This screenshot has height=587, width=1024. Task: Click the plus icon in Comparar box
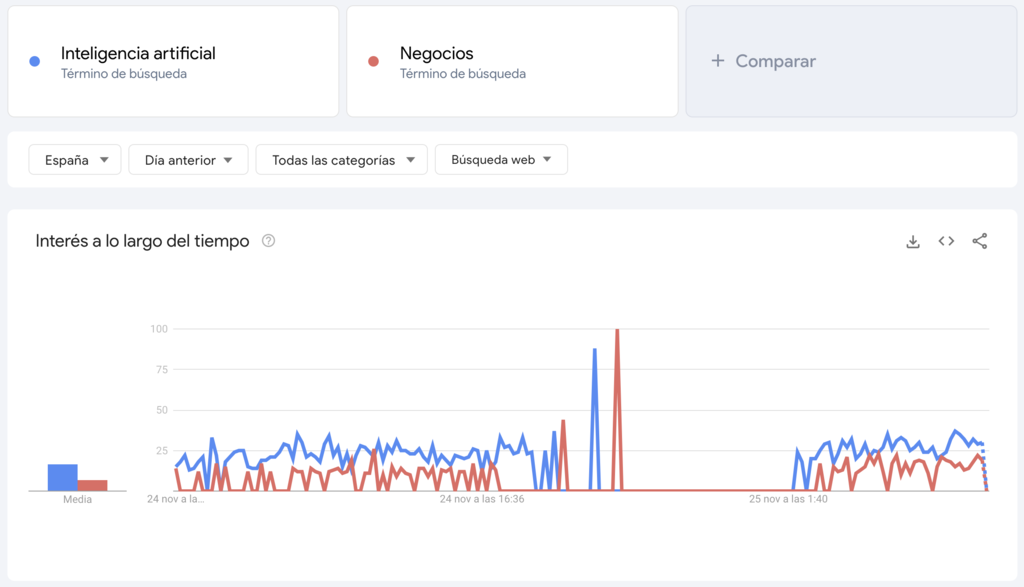tap(717, 61)
